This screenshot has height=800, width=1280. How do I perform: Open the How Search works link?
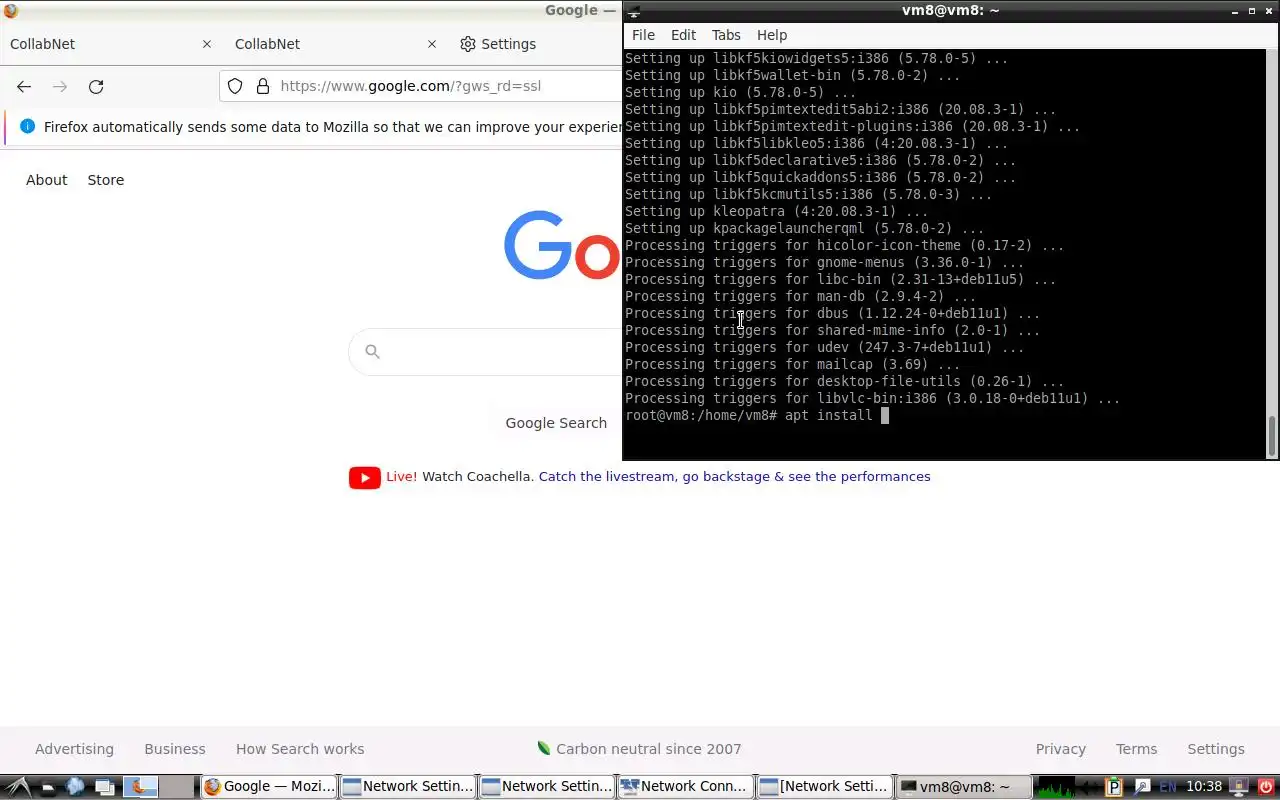tap(300, 749)
